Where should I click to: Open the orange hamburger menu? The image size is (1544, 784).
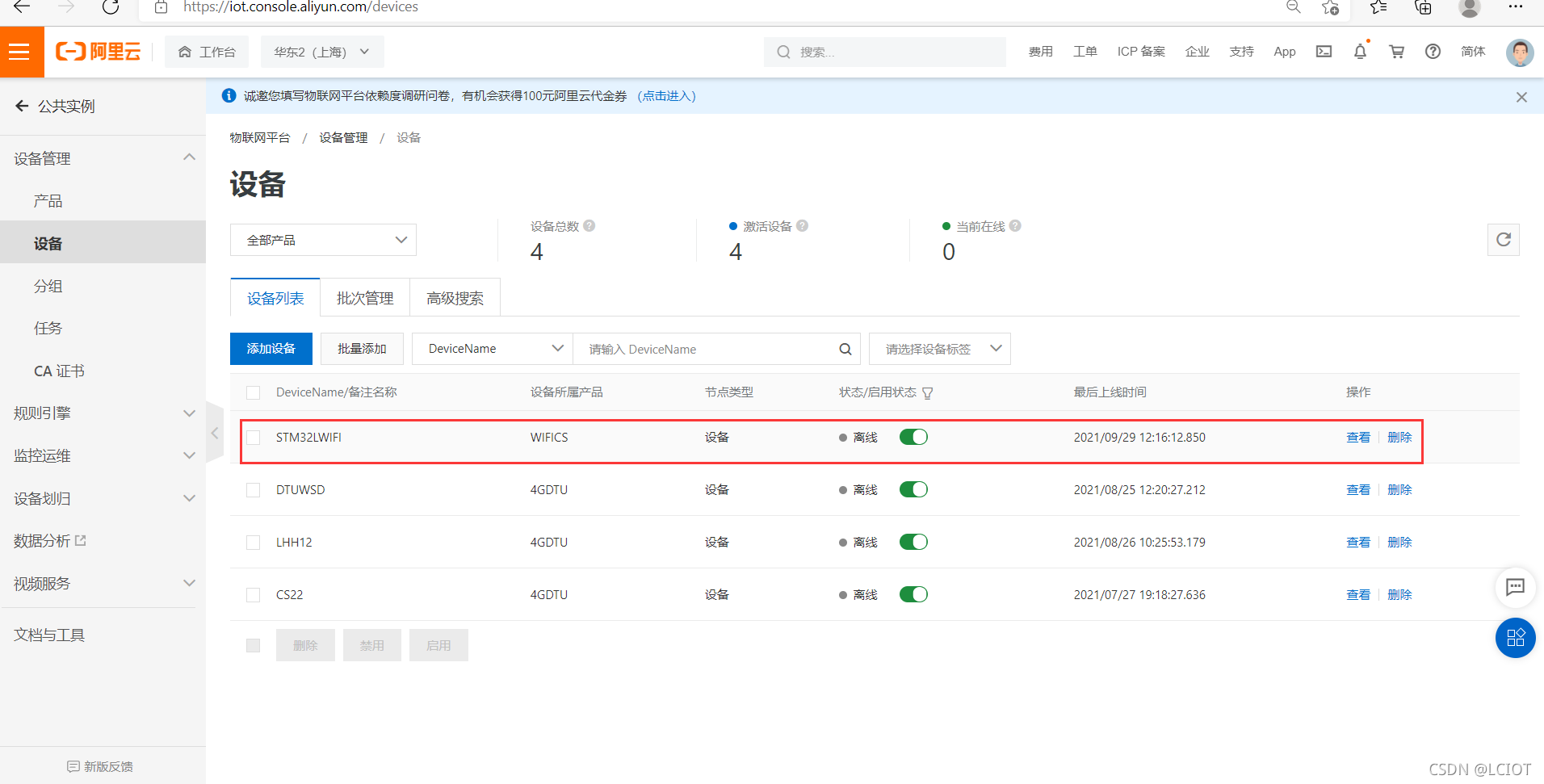(22, 52)
